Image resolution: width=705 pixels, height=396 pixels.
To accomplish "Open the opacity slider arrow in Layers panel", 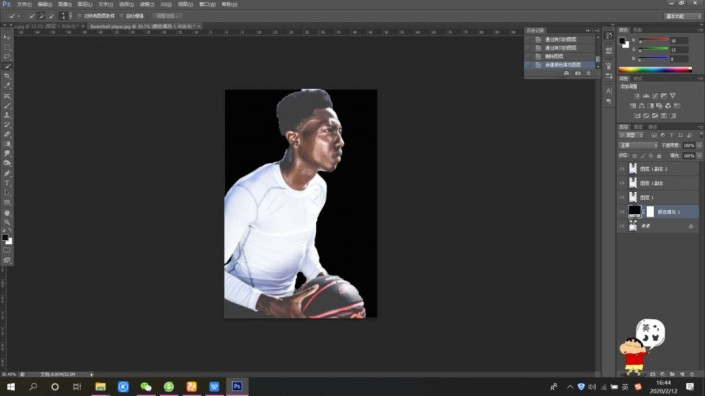I will click(x=699, y=145).
